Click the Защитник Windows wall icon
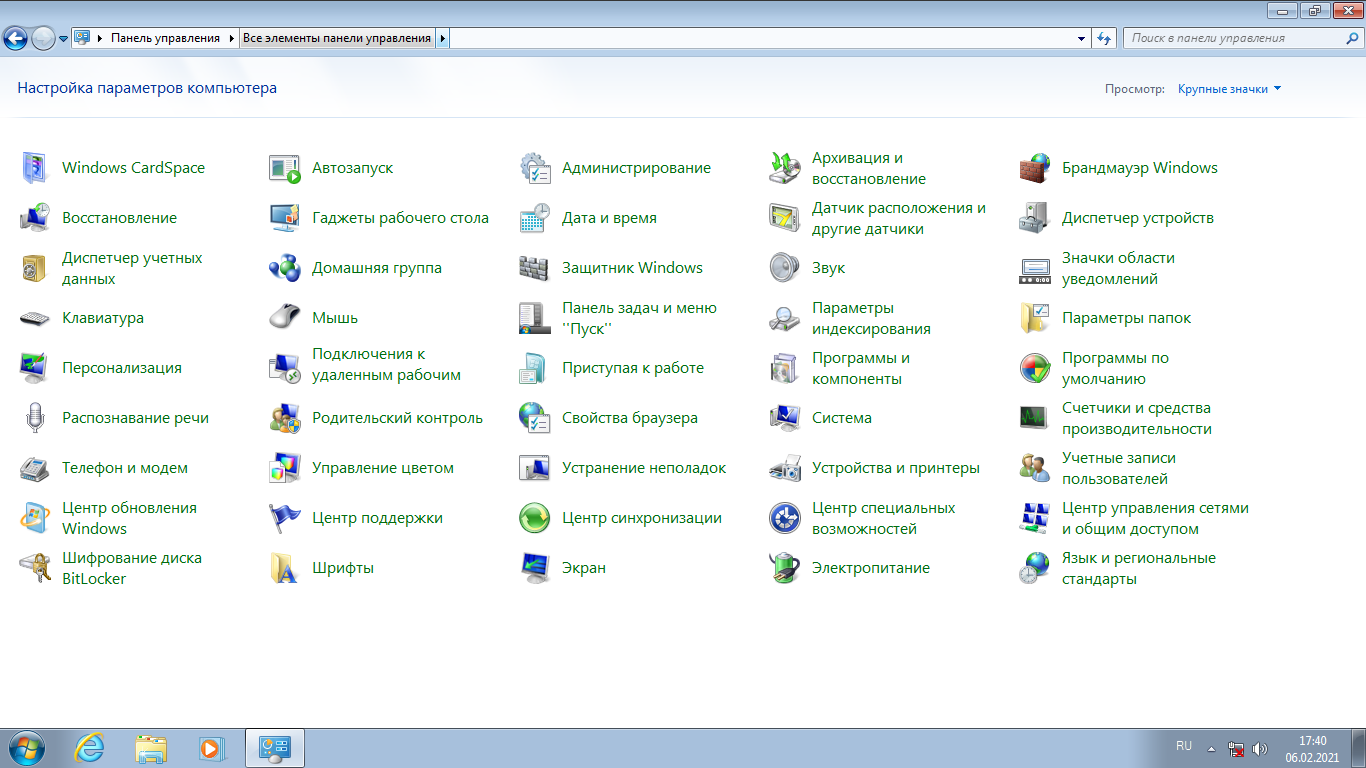 click(535, 268)
